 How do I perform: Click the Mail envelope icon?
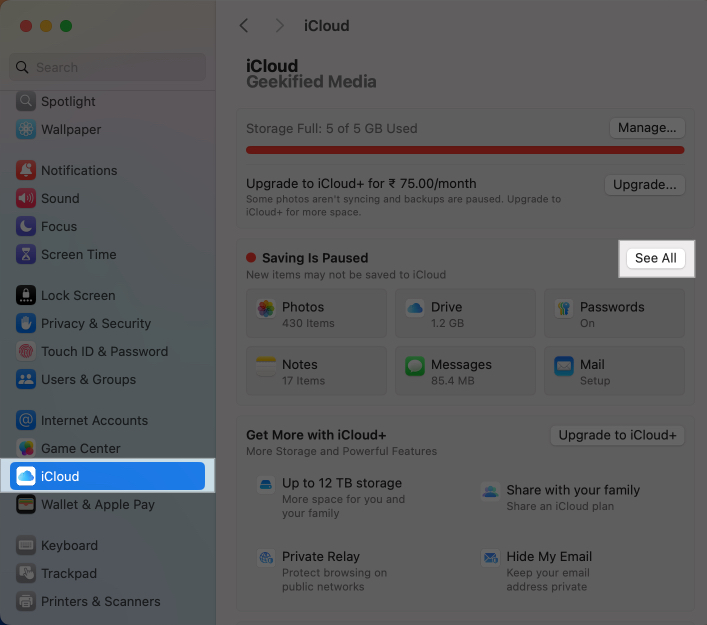pos(564,366)
